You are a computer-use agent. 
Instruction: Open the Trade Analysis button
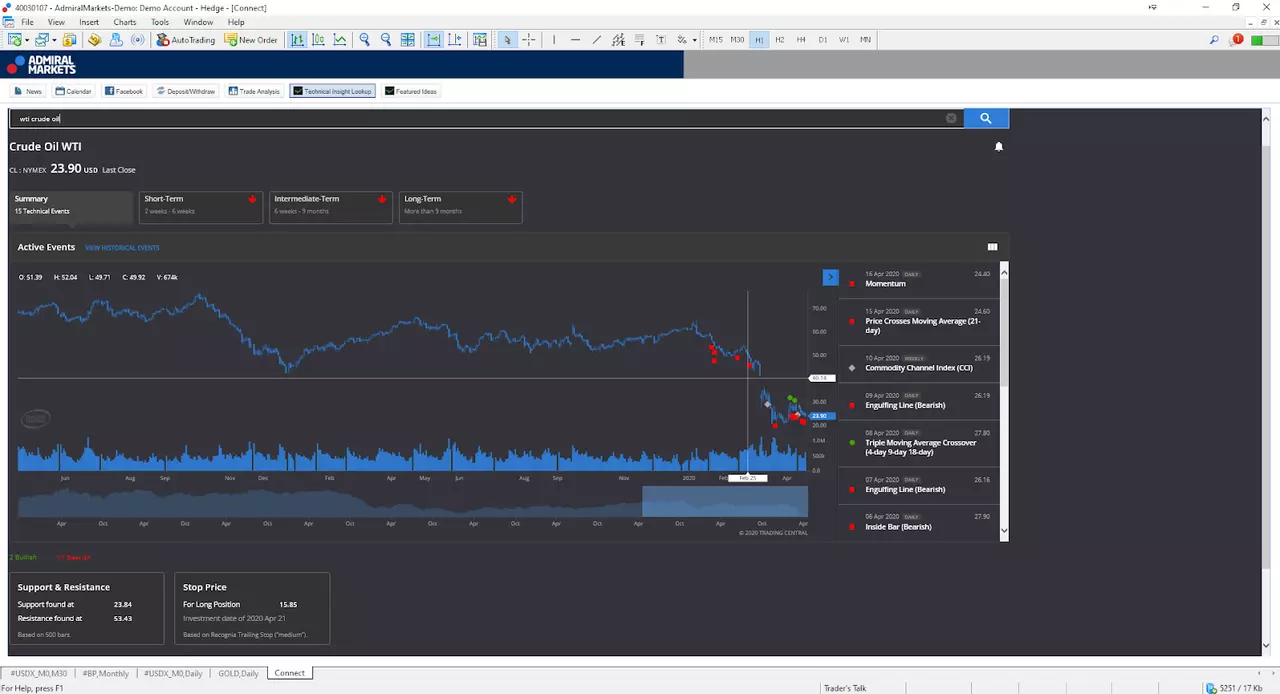pyautogui.click(x=254, y=91)
